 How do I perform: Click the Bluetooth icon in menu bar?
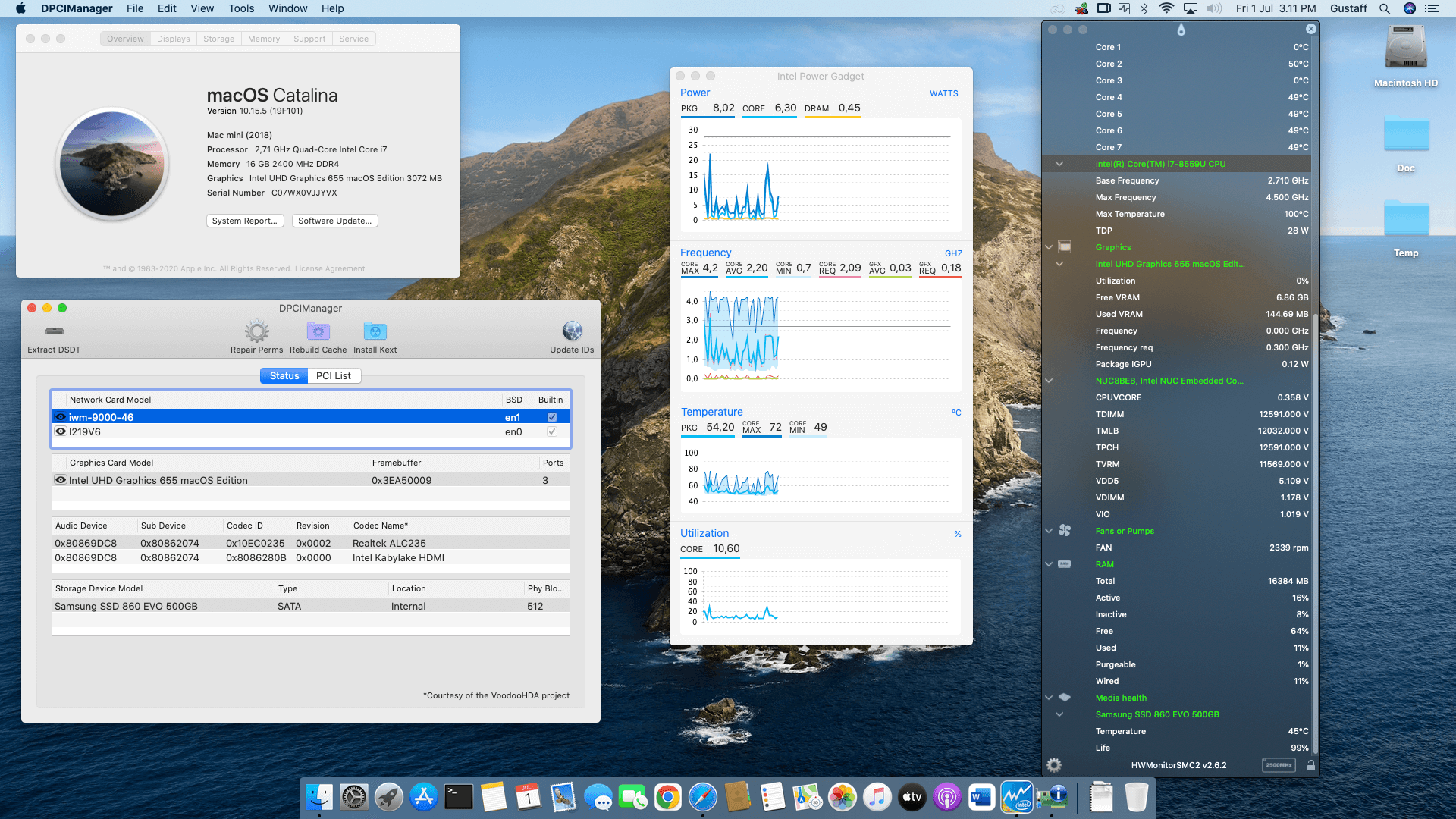click(1144, 8)
